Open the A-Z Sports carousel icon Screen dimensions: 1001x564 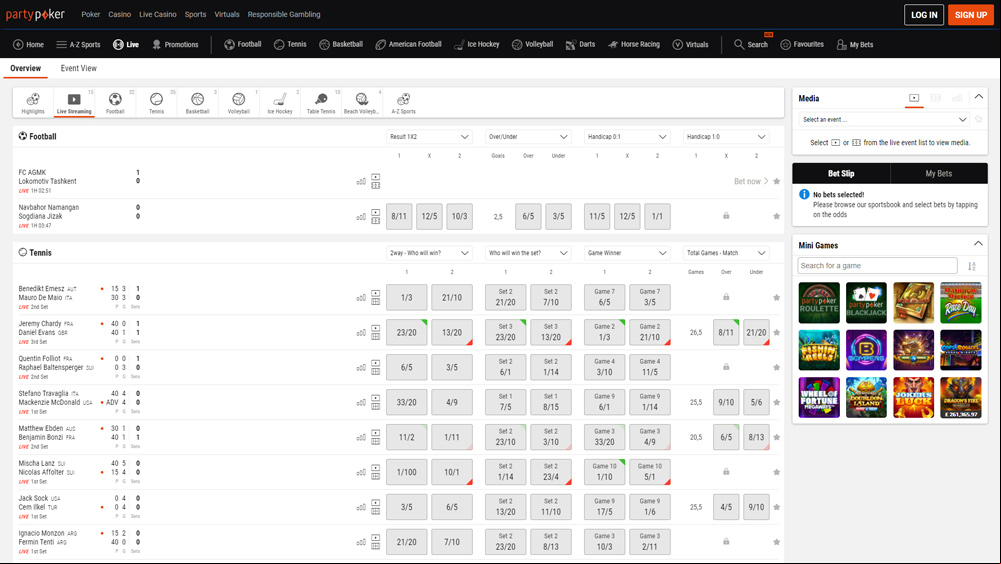click(403, 103)
